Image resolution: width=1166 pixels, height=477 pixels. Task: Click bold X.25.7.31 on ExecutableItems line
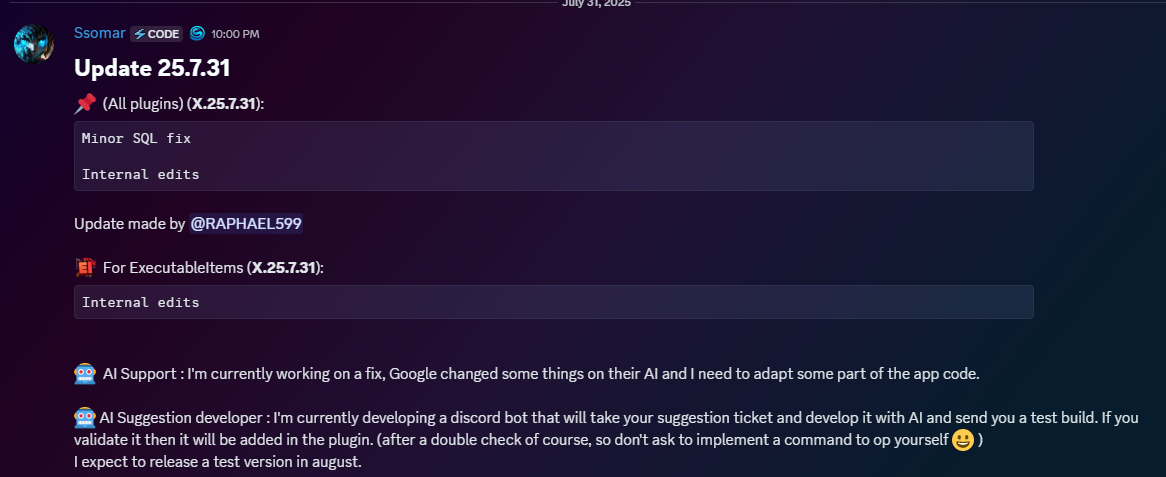(x=285, y=268)
